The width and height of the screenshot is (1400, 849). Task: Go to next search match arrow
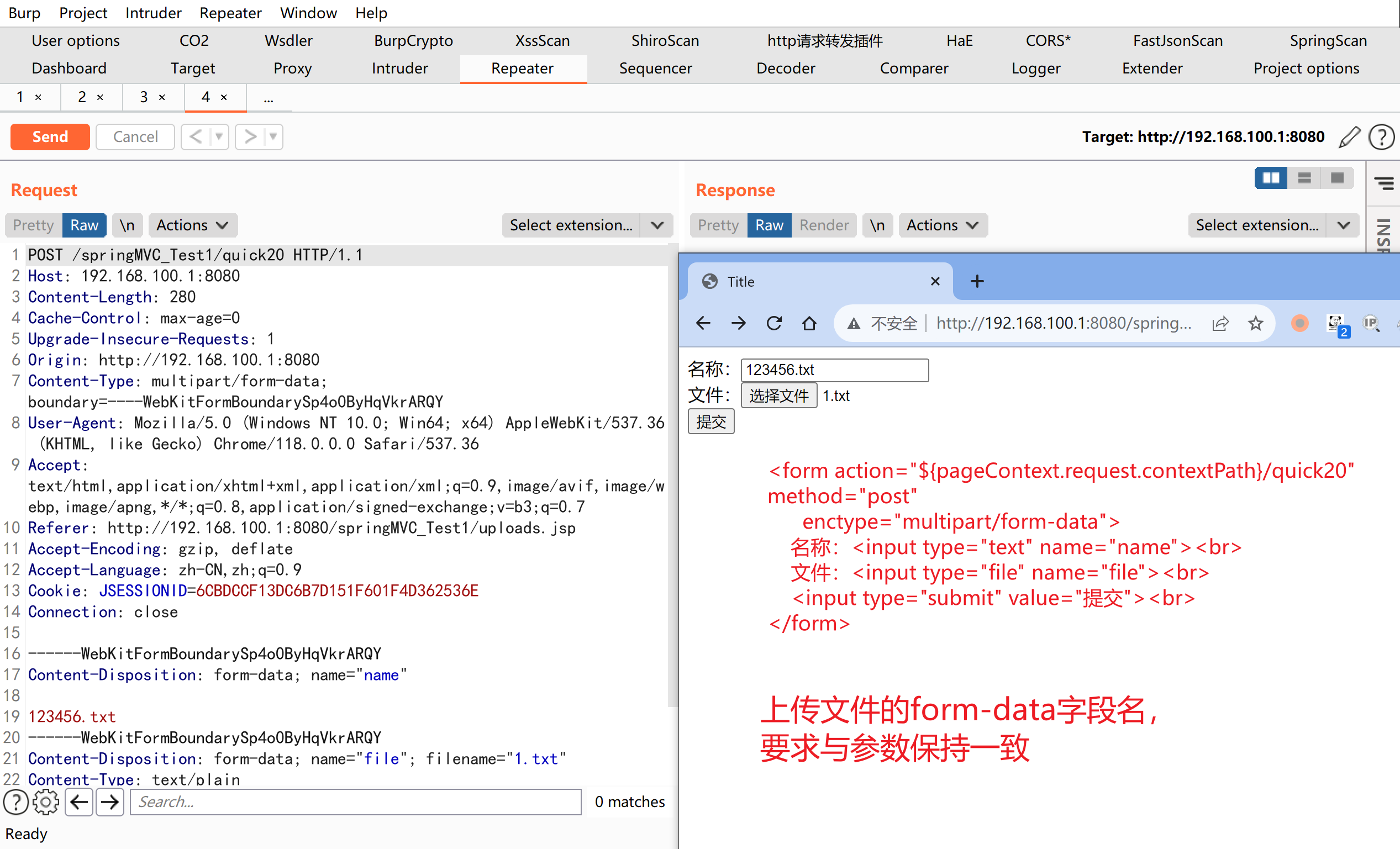[109, 802]
